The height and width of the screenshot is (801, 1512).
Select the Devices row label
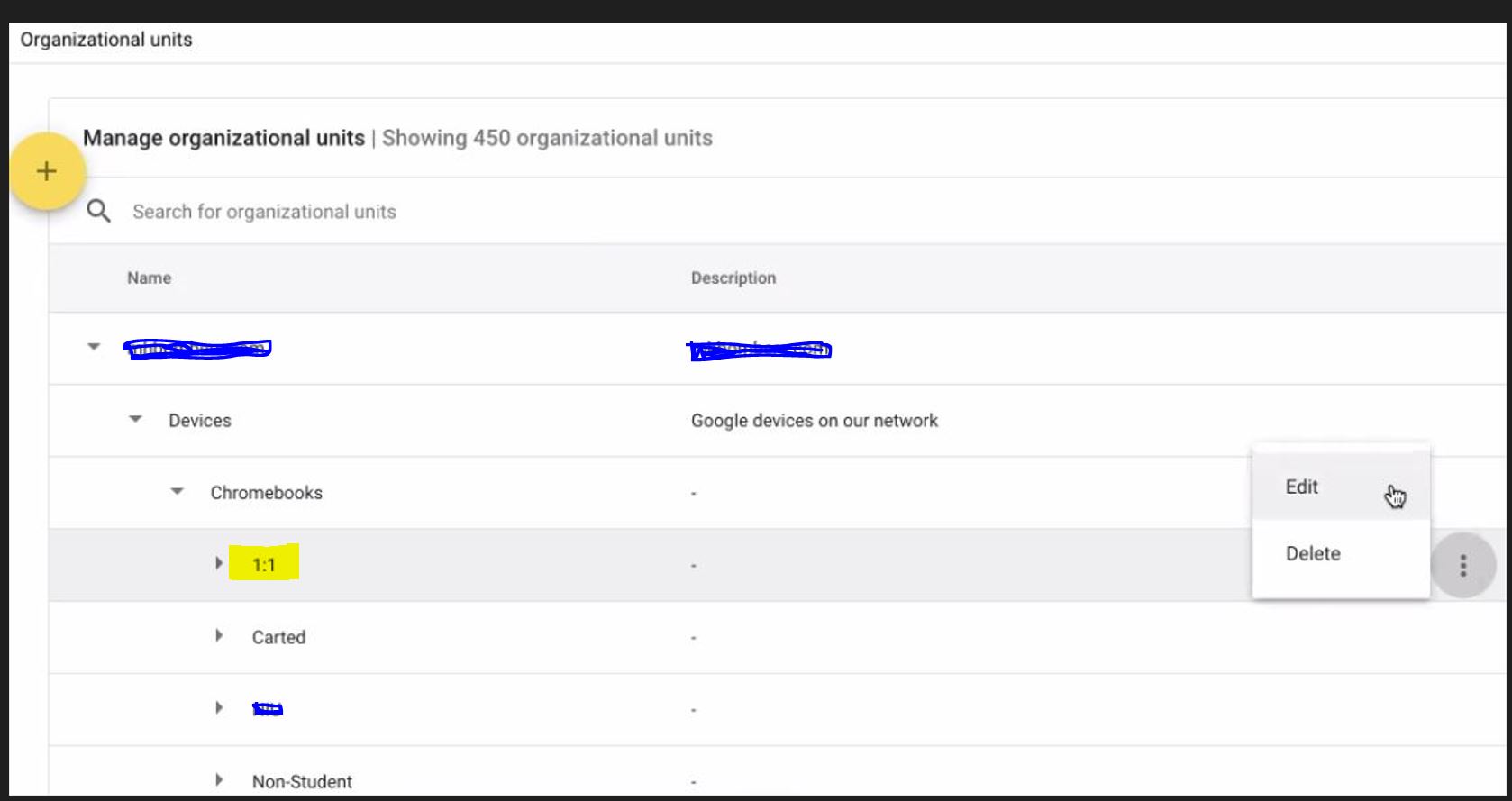(200, 421)
